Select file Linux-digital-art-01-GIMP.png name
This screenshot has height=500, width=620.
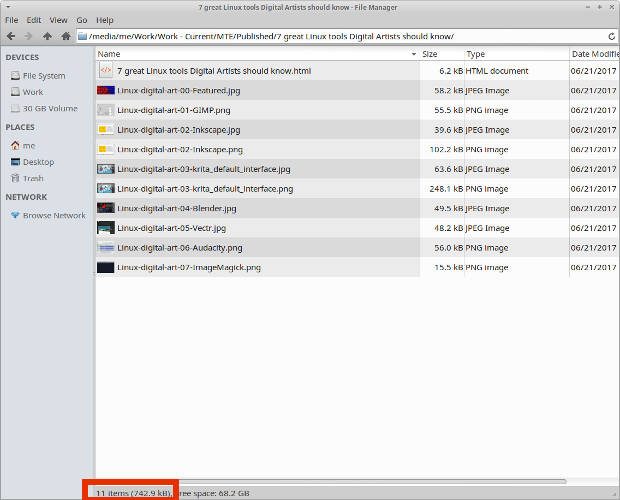click(174, 110)
